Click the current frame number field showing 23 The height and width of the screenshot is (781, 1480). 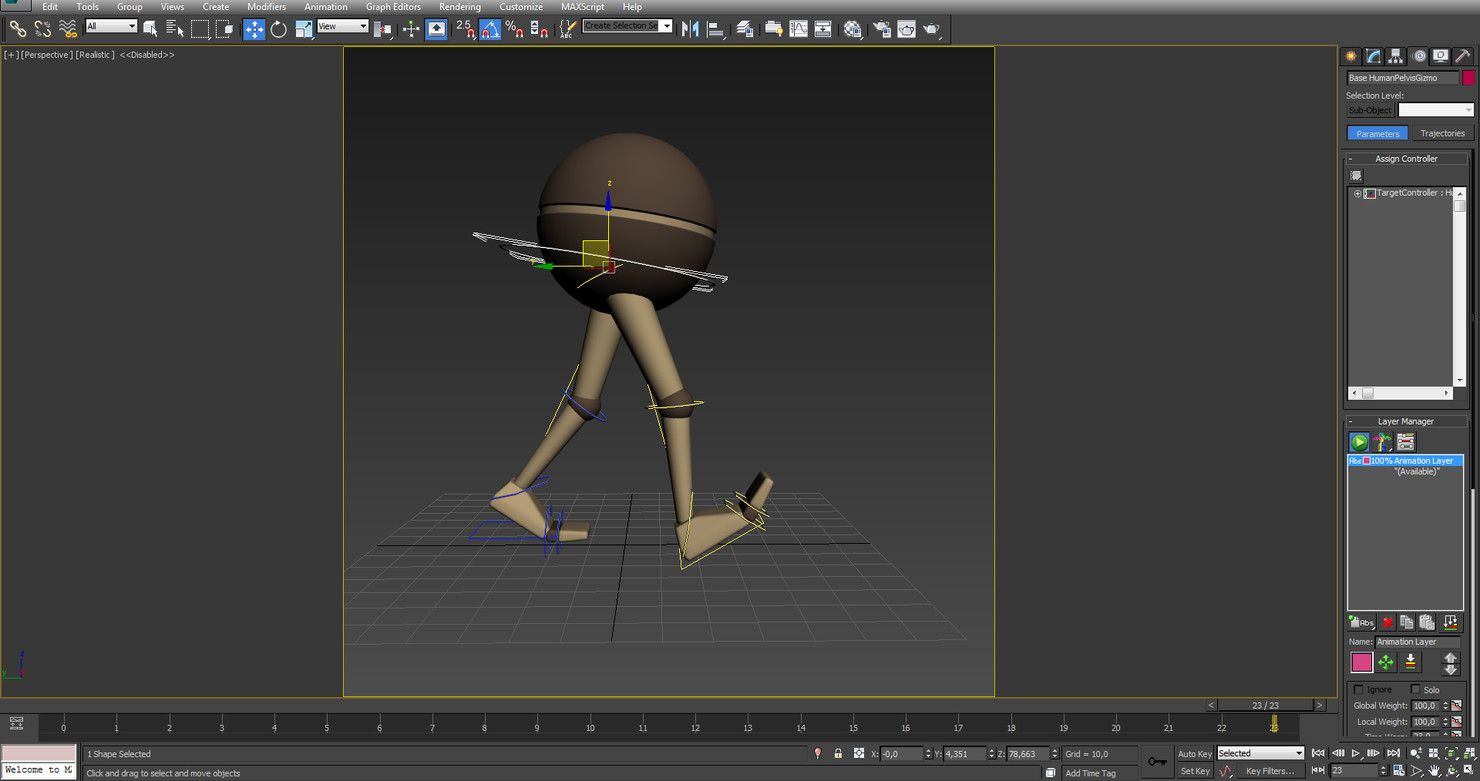point(1352,770)
